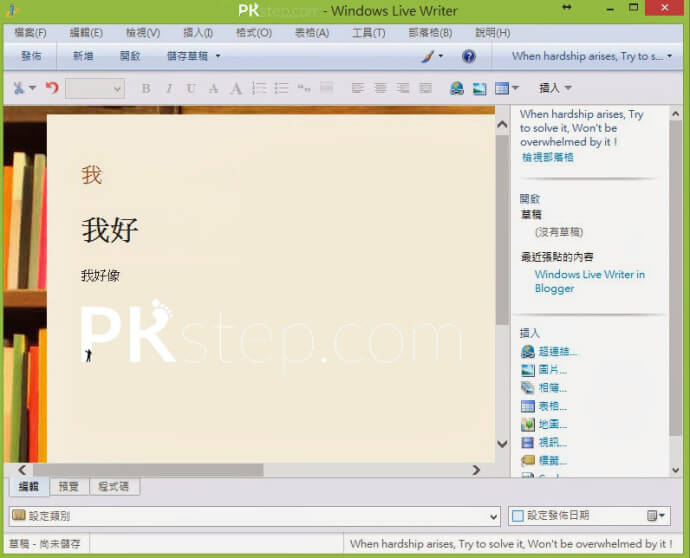This screenshot has width=690, height=558.
Task: Open the 說明(H) menu
Action: (x=493, y=33)
